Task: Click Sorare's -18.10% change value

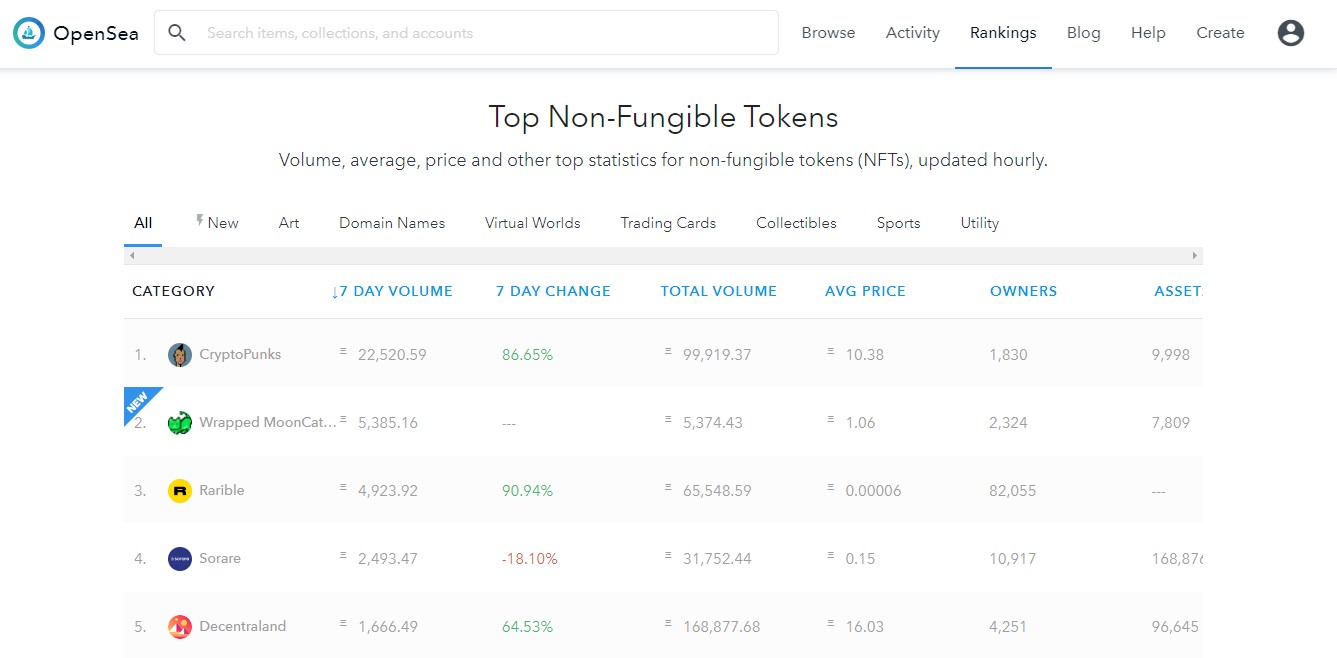Action: click(530, 559)
